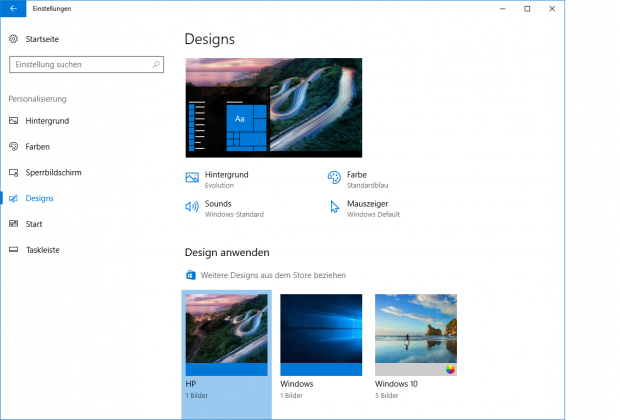Click the blue color bar under HP theme
Image resolution: width=620 pixels, height=420 pixels.
coord(227,369)
